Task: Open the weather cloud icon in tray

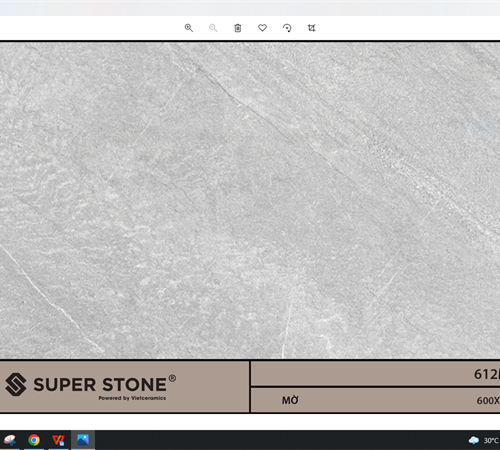Action: coord(474,440)
